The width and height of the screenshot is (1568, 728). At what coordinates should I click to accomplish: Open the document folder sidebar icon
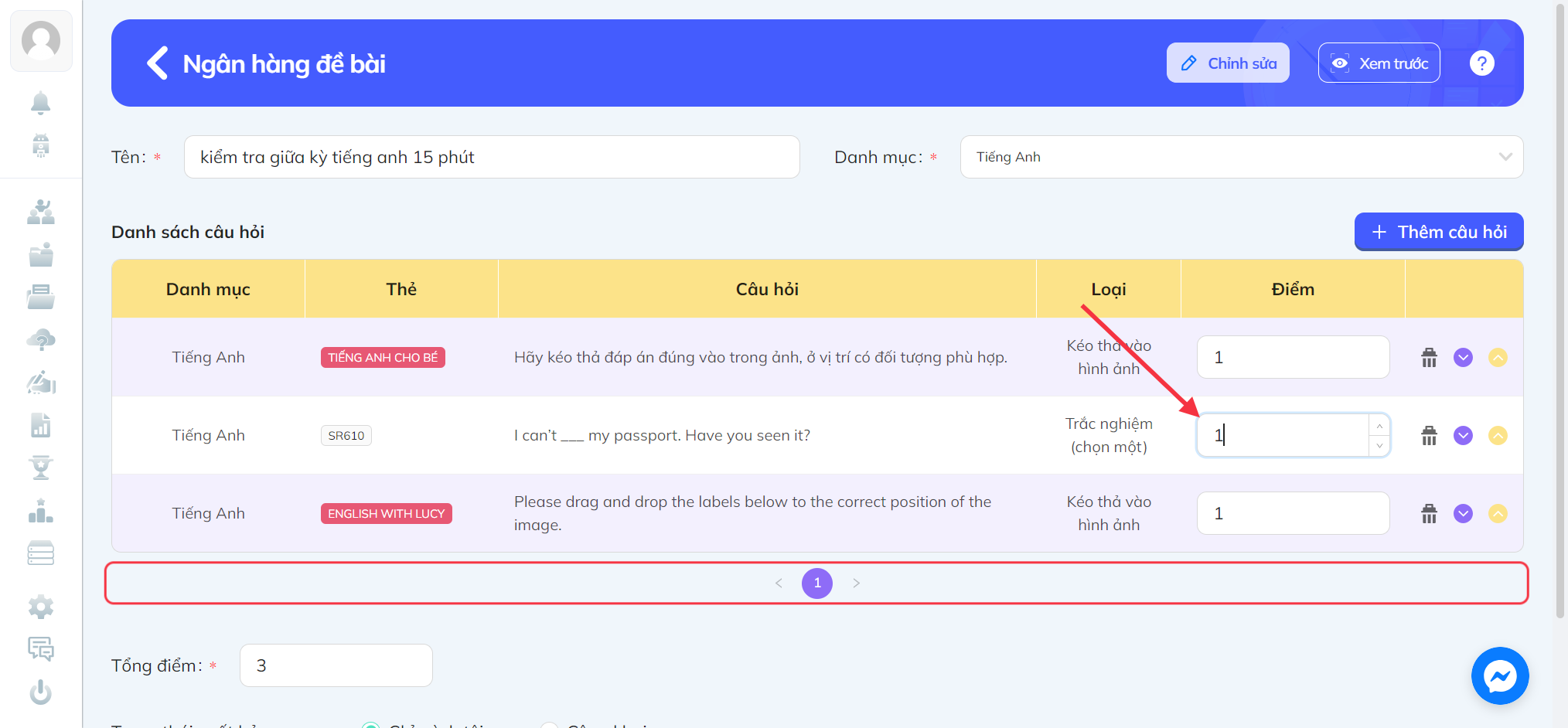41,297
